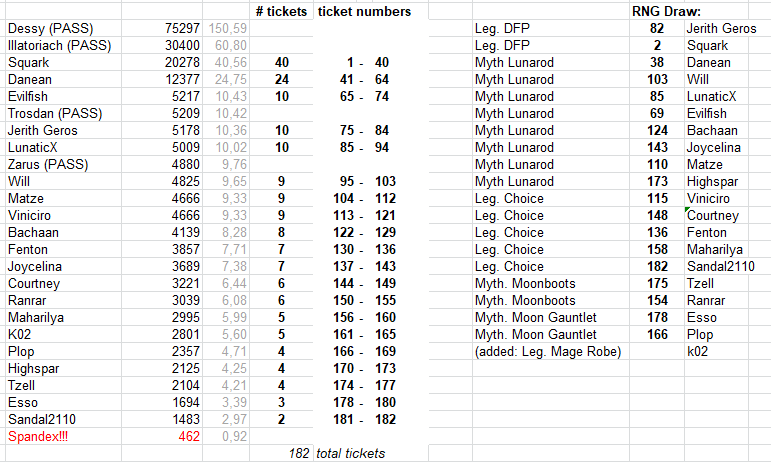Click the '(added: Leg. Mage Robe)' cell
The image size is (771, 462).
(x=551, y=351)
